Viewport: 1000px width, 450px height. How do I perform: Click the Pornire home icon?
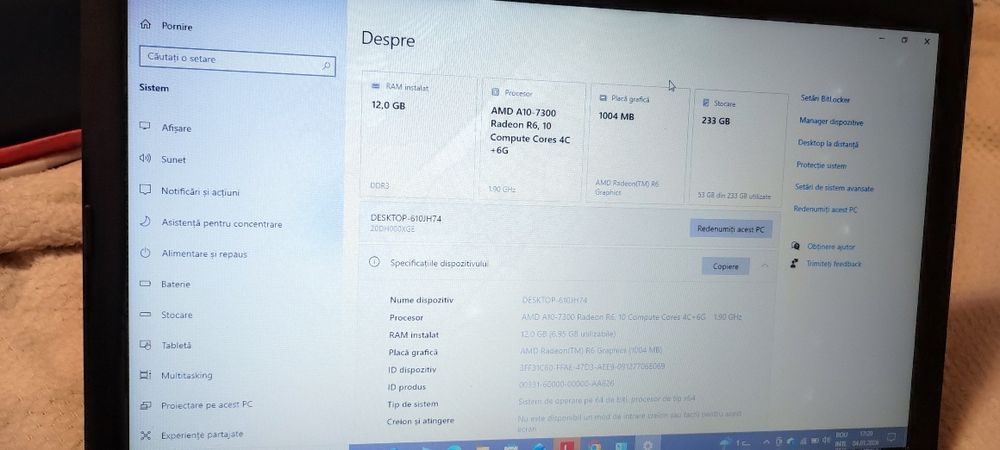145,24
